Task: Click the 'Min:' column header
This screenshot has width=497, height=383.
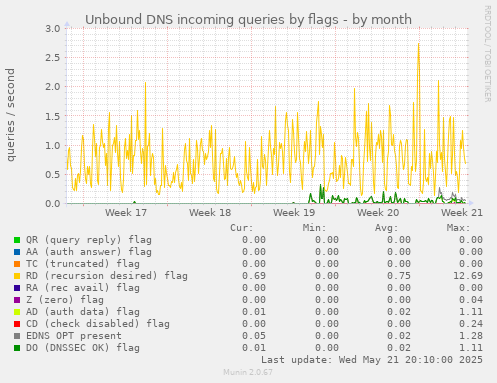Action: pos(314,228)
